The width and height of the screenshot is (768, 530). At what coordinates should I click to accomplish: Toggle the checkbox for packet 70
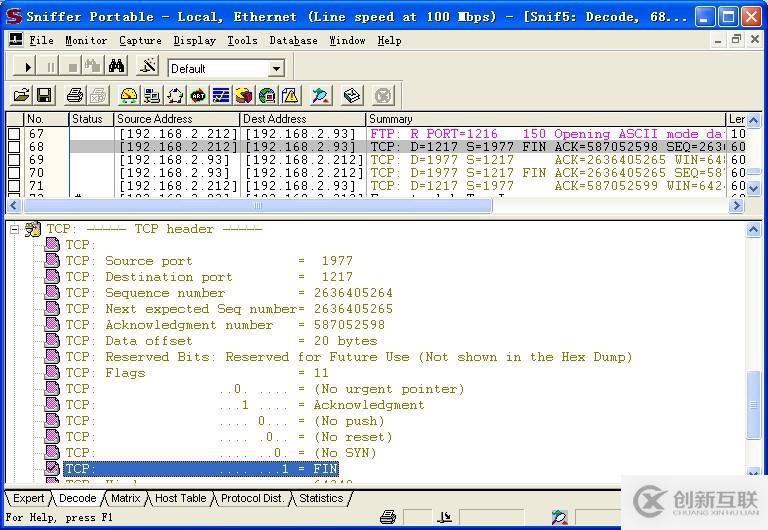(x=14, y=173)
